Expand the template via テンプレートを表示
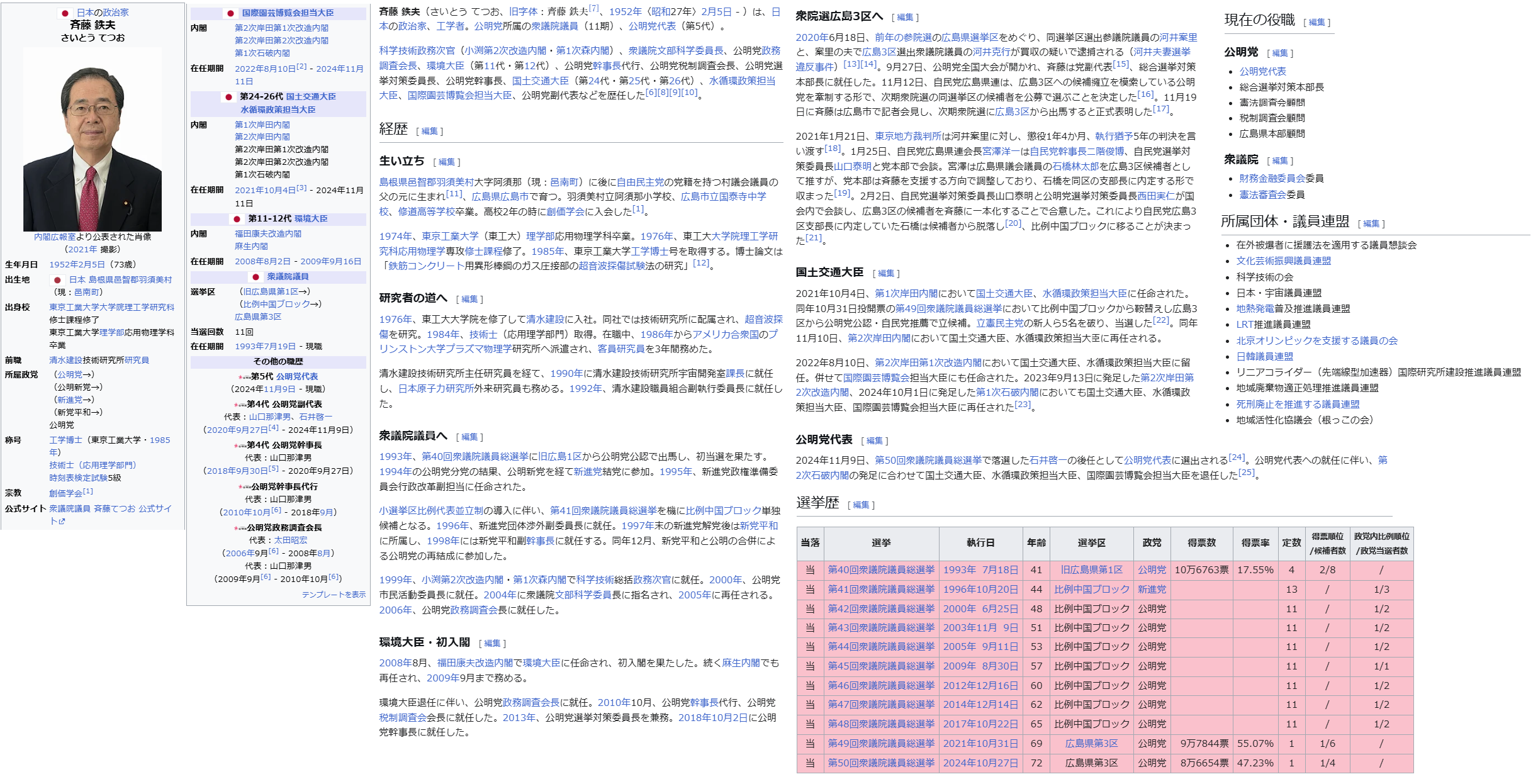1538x784 pixels. (333, 595)
